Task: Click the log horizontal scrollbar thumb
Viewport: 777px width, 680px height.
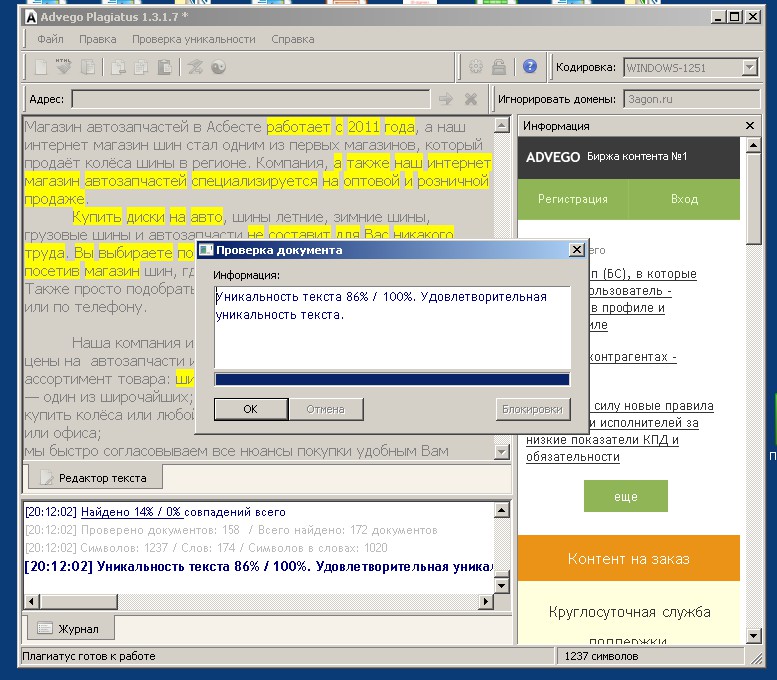Action: click(78, 602)
